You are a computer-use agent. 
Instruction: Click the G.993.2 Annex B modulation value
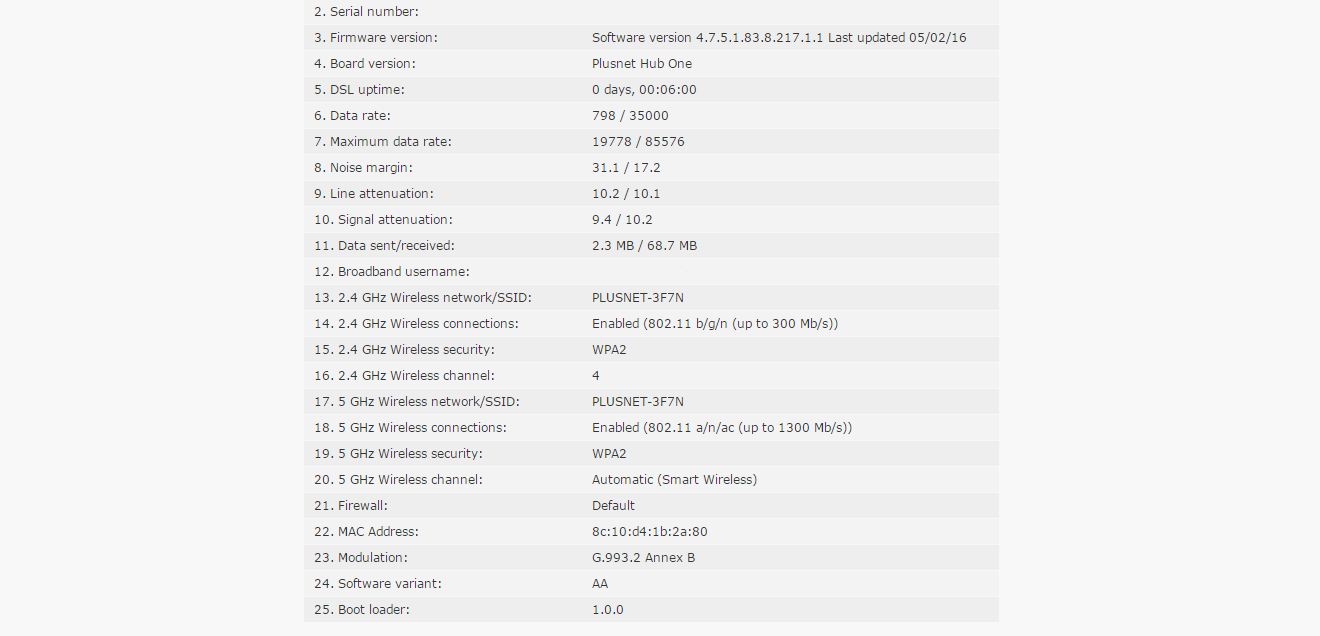pyautogui.click(x=643, y=558)
